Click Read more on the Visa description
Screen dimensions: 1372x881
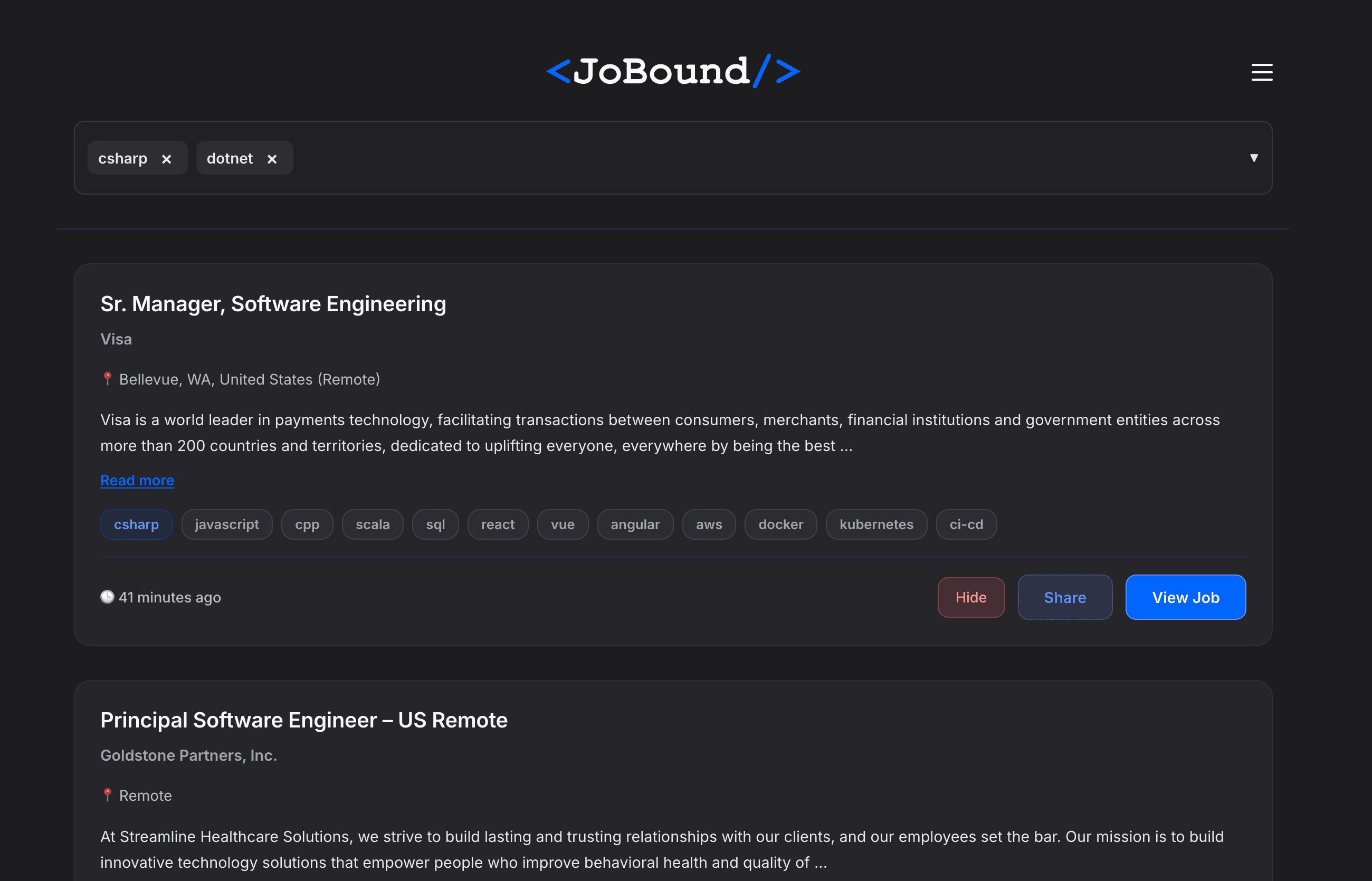point(137,481)
